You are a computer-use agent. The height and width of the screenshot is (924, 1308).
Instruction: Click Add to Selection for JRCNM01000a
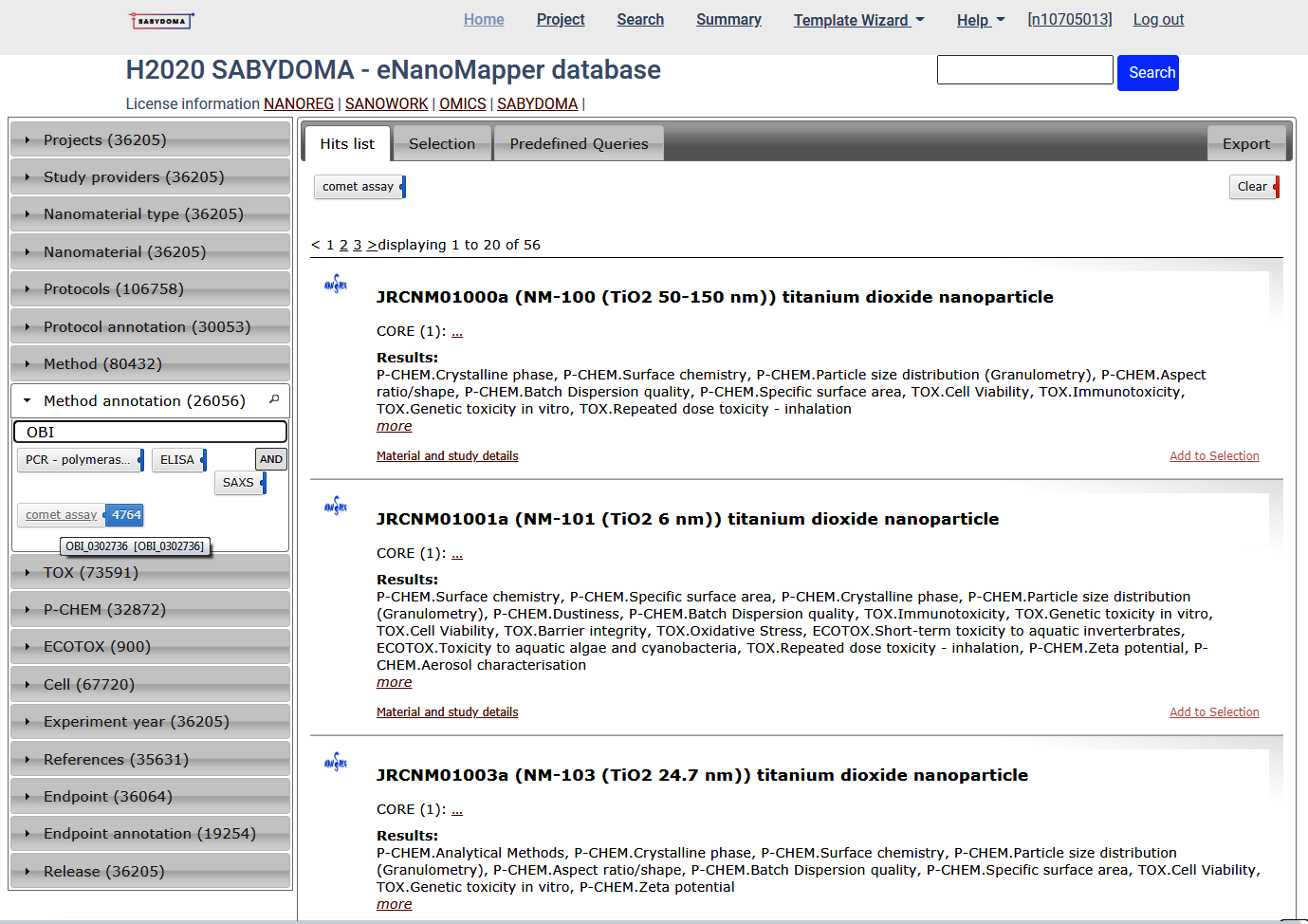[1214, 456]
